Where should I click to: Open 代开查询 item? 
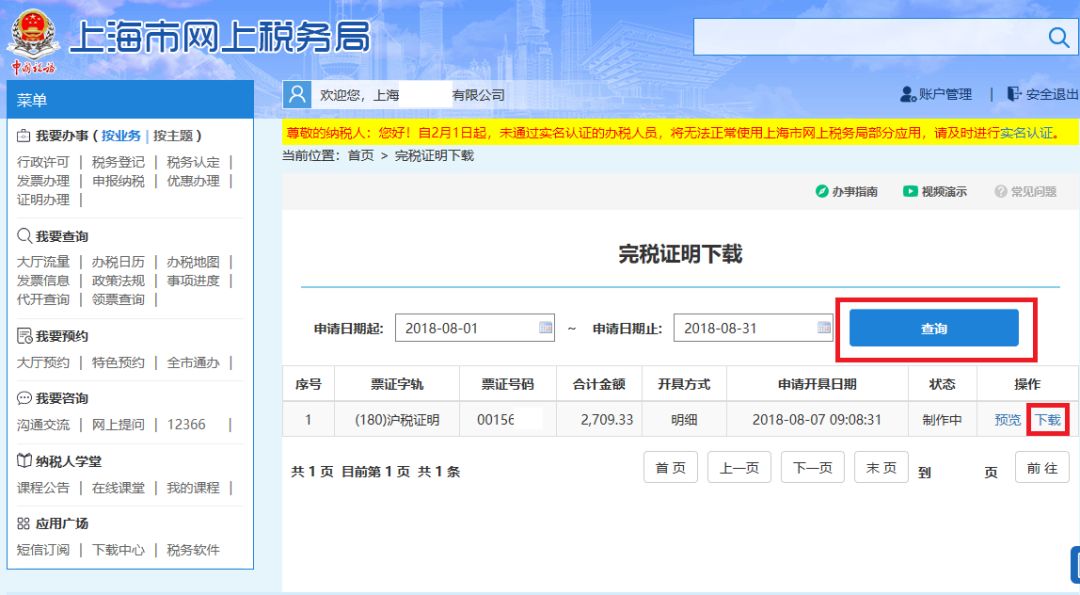[x=43, y=300]
